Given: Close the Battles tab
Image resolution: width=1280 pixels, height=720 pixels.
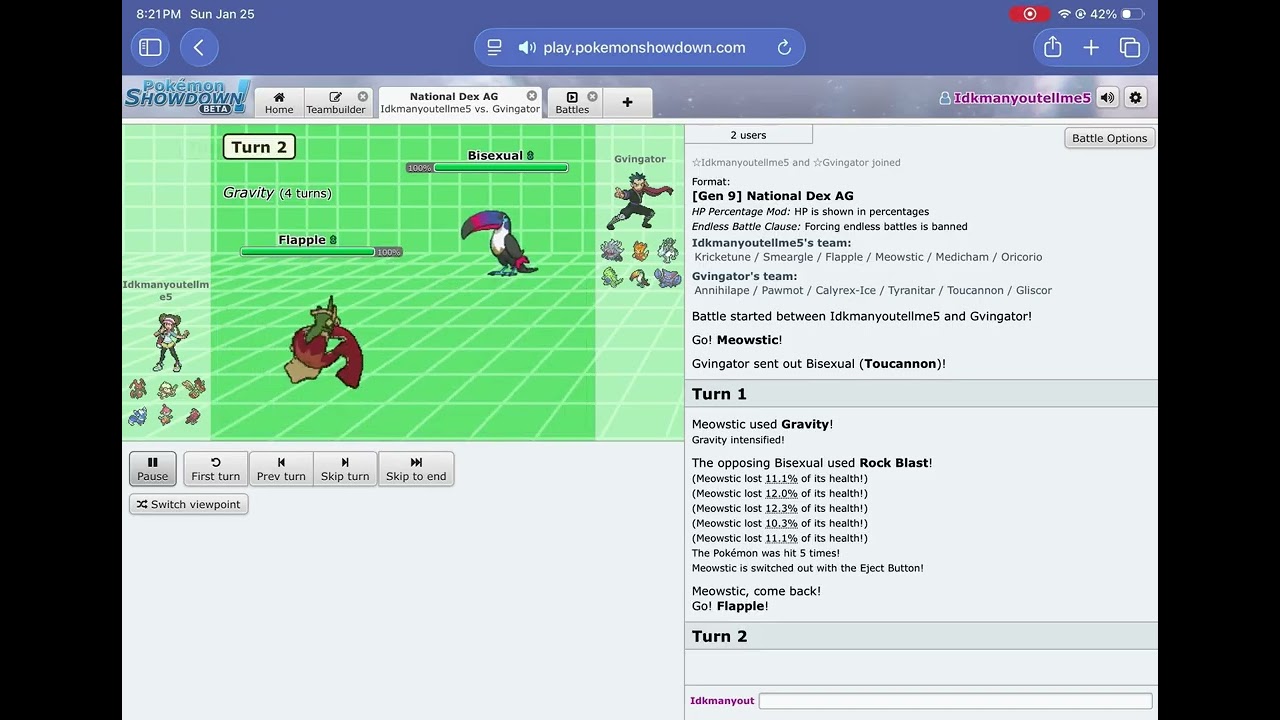Looking at the screenshot, I should coord(592,97).
